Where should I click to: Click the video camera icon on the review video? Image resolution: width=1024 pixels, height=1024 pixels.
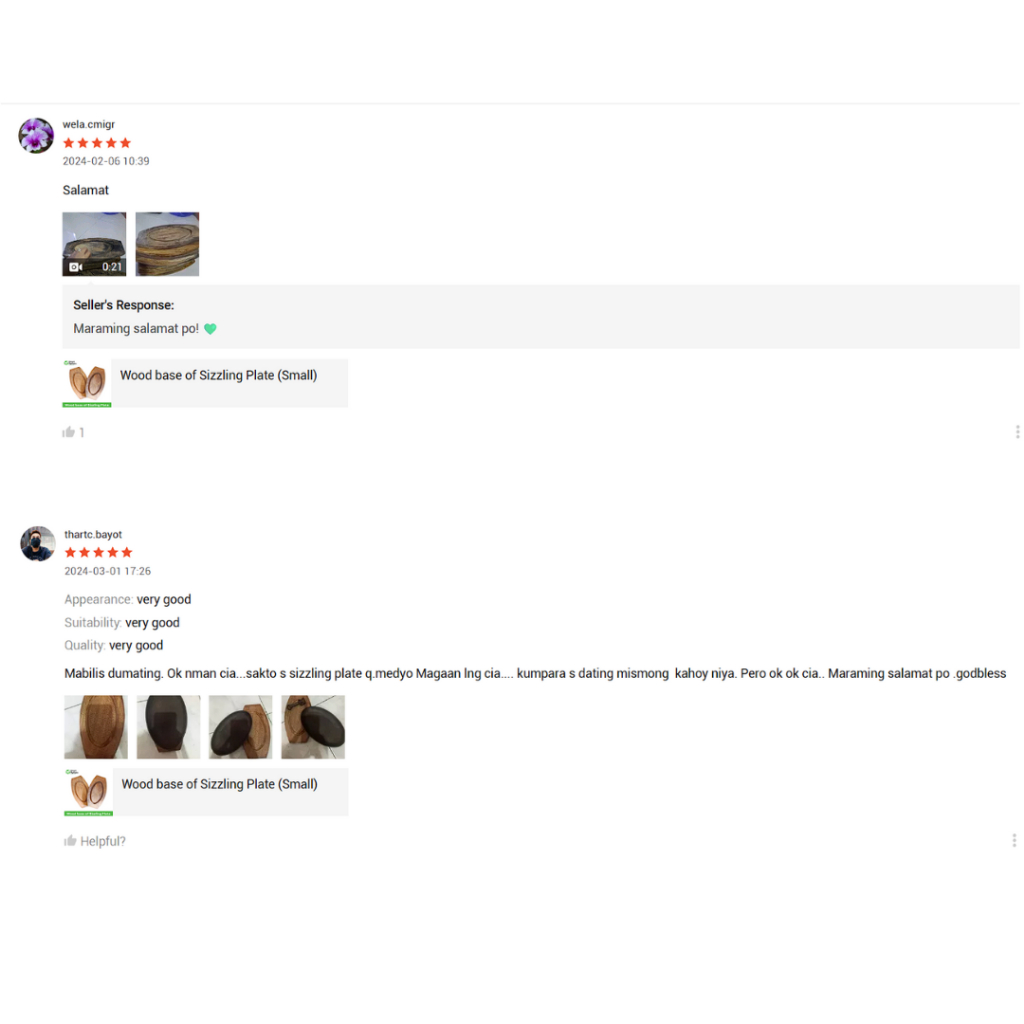(76, 266)
